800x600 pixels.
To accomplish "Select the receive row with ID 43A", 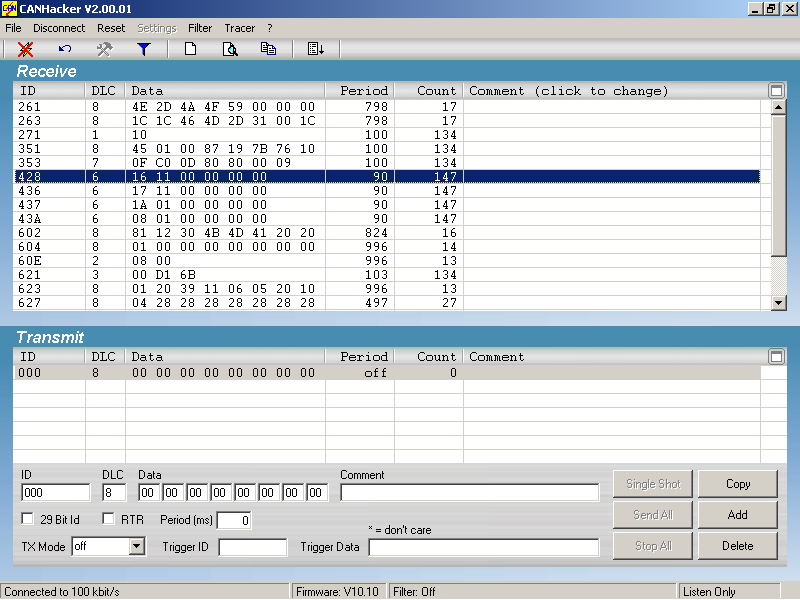I will pyautogui.click(x=387, y=219).
